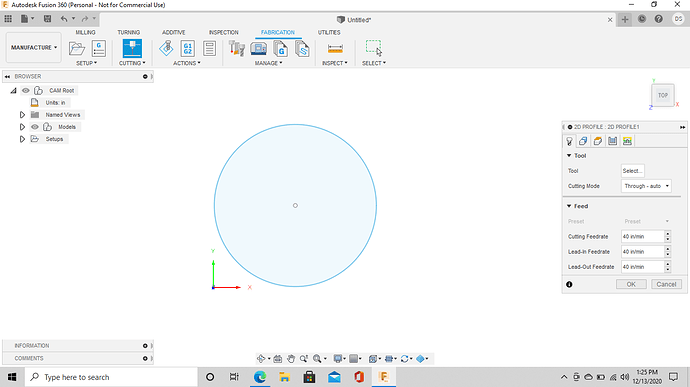The width and height of the screenshot is (690, 387).
Task: Open the Manufacture workspace dropdown
Action: pyautogui.click(x=34, y=48)
